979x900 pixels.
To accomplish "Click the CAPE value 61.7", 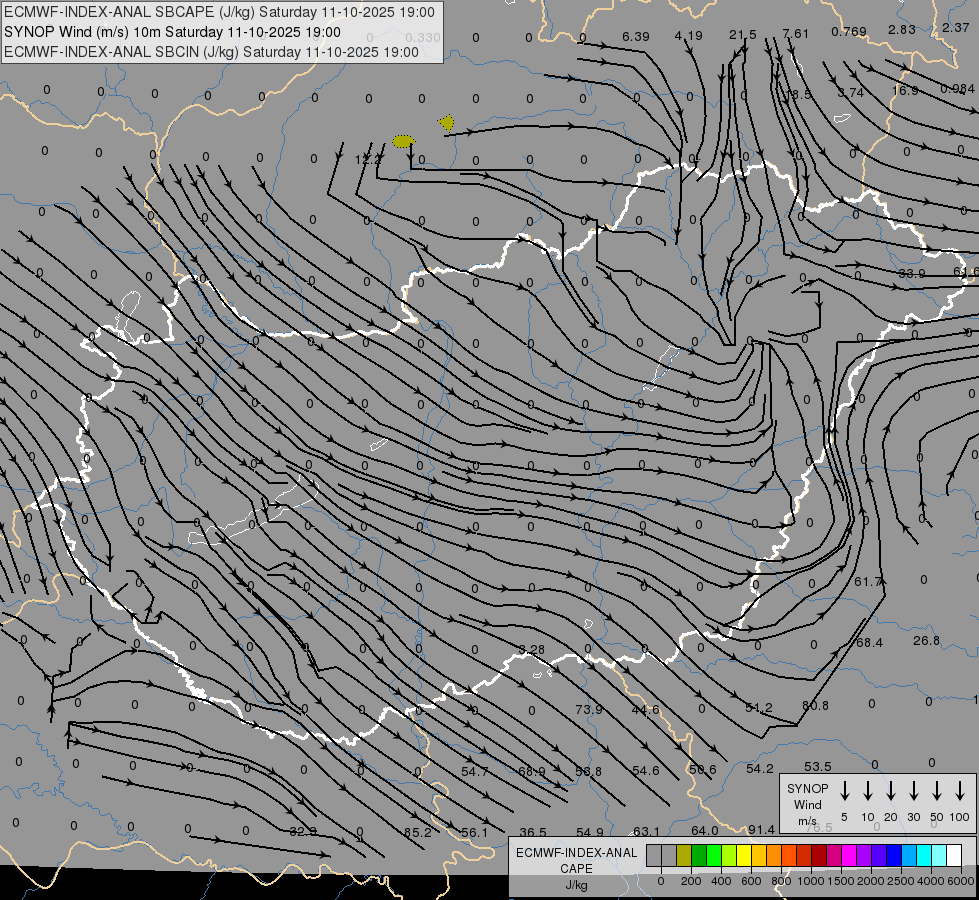I will click(868, 581).
